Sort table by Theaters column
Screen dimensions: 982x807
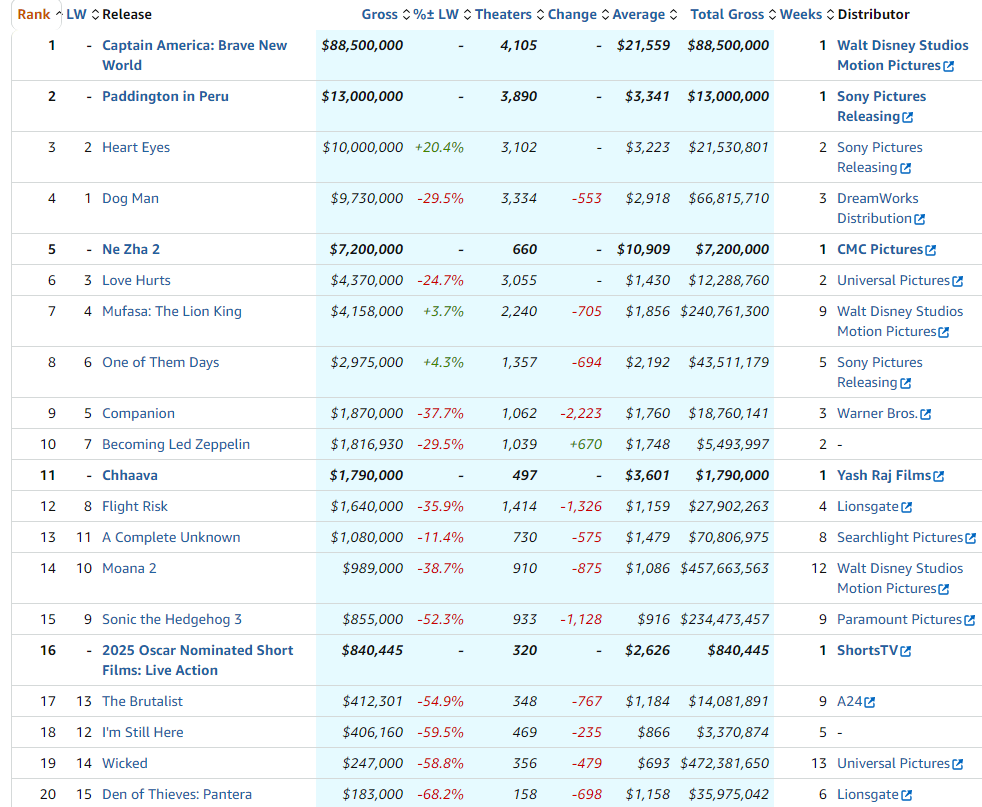(503, 15)
